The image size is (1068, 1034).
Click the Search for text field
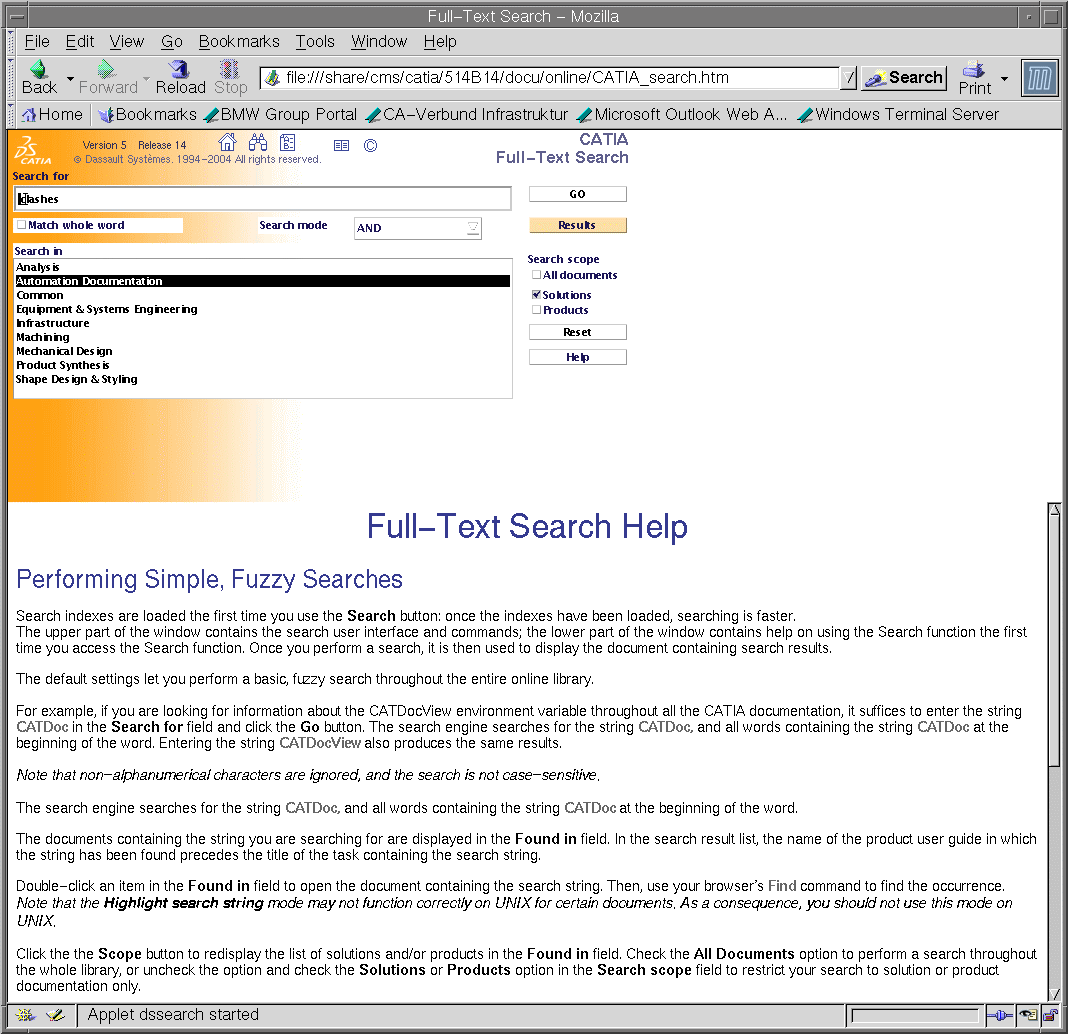tap(262, 199)
